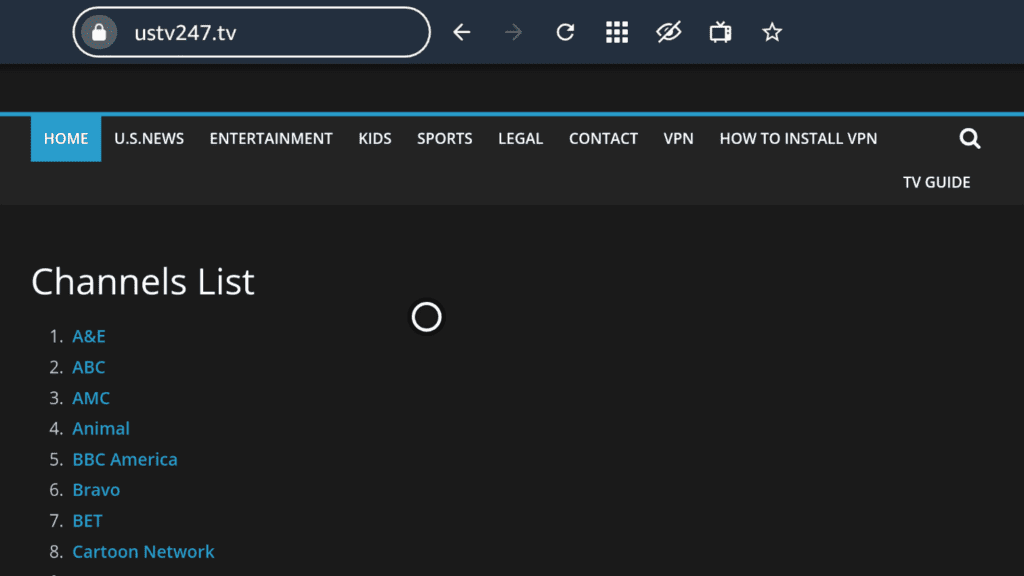Open the Bravo channel link

(x=96, y=490)
